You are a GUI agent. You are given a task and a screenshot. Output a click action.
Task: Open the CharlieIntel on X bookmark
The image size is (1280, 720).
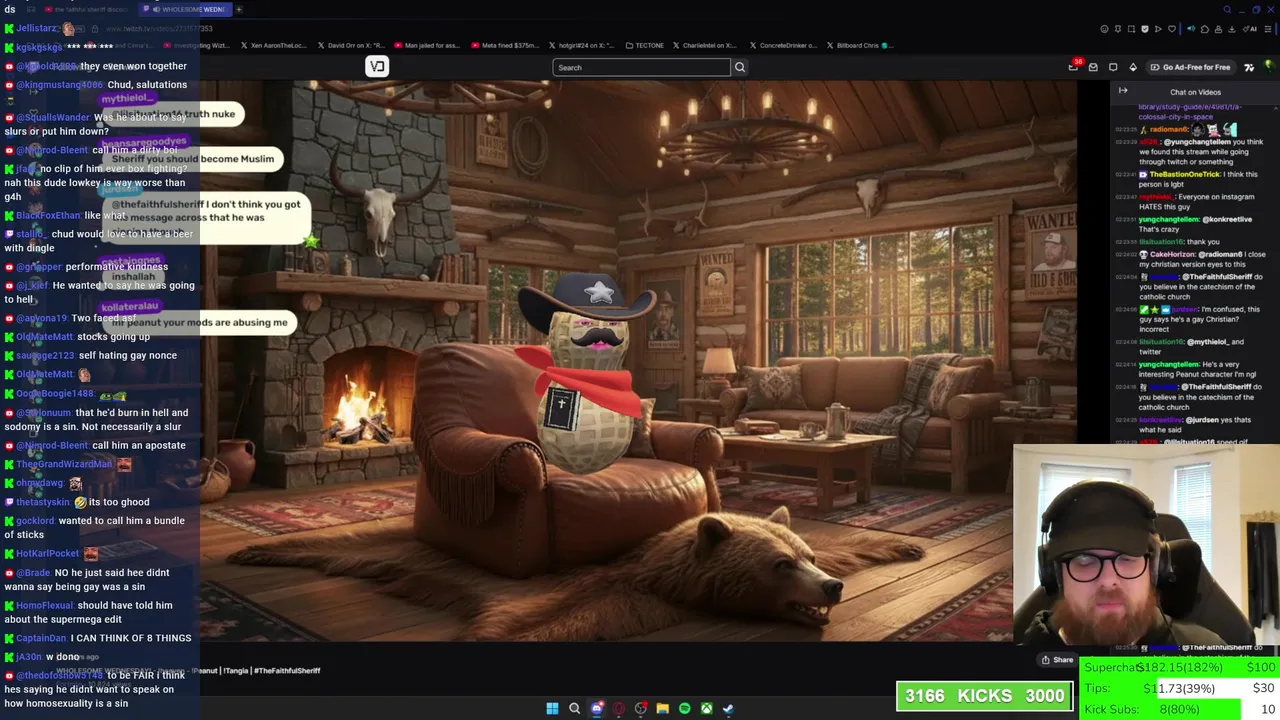[x=705, y=45]
